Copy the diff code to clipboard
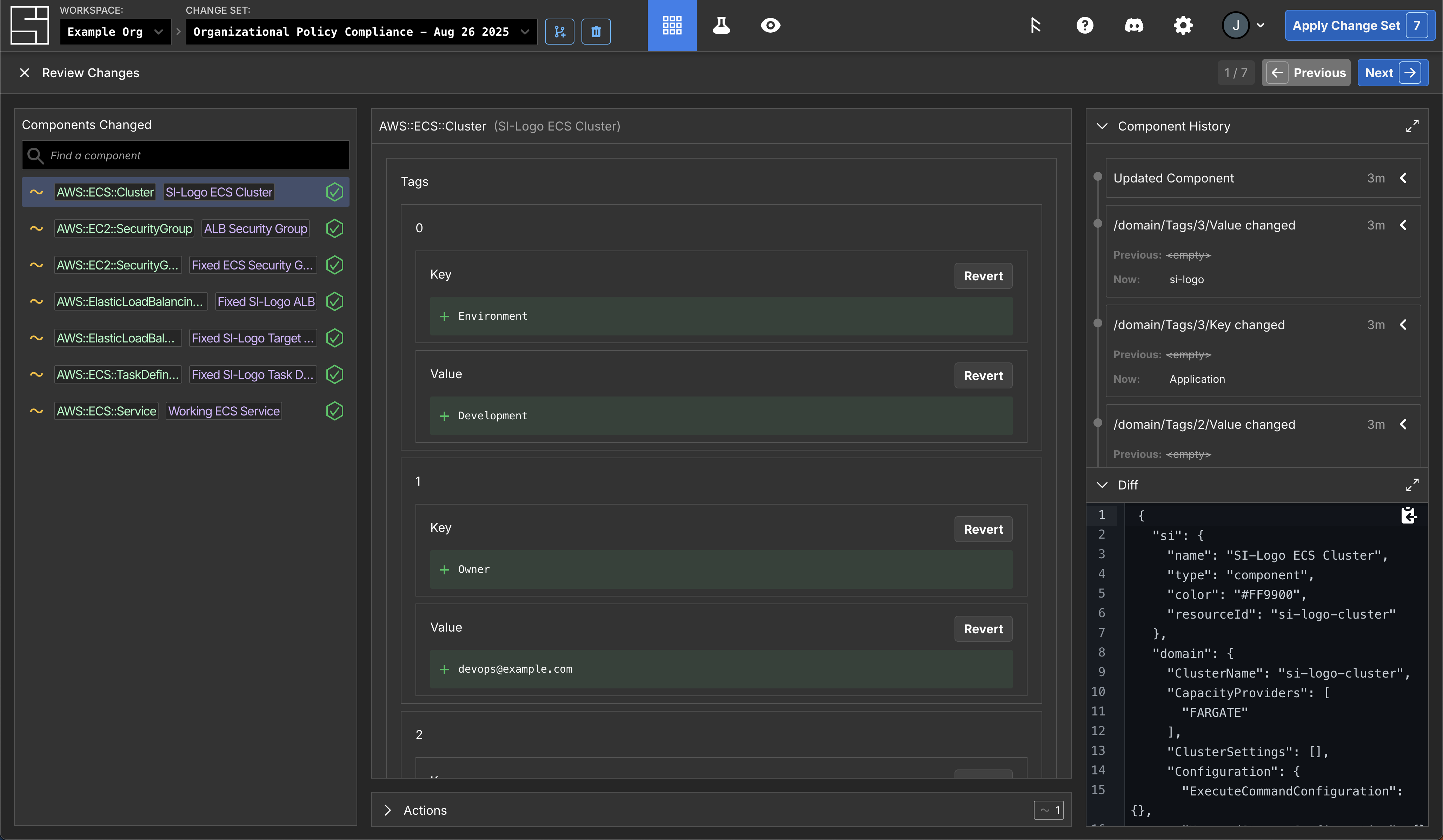Screen dimensions: 1443x840 coord(1409,515)
